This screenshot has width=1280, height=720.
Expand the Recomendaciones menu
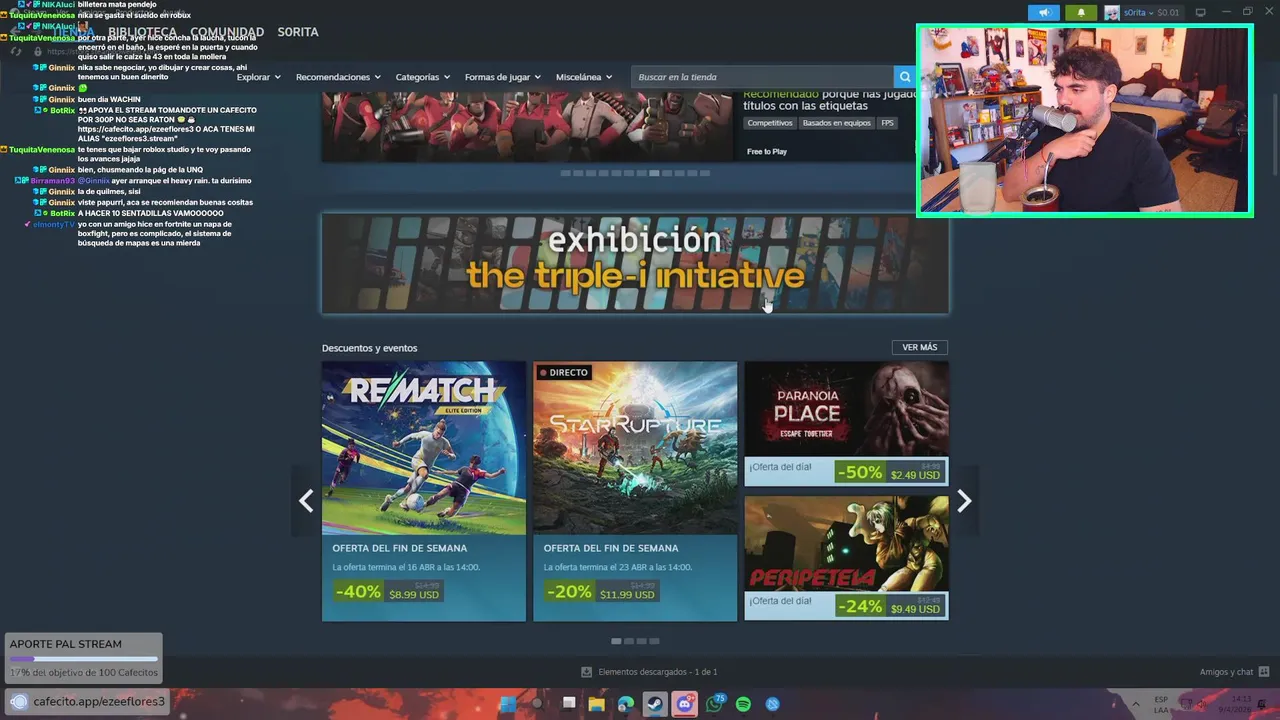[x=338, y=77]
